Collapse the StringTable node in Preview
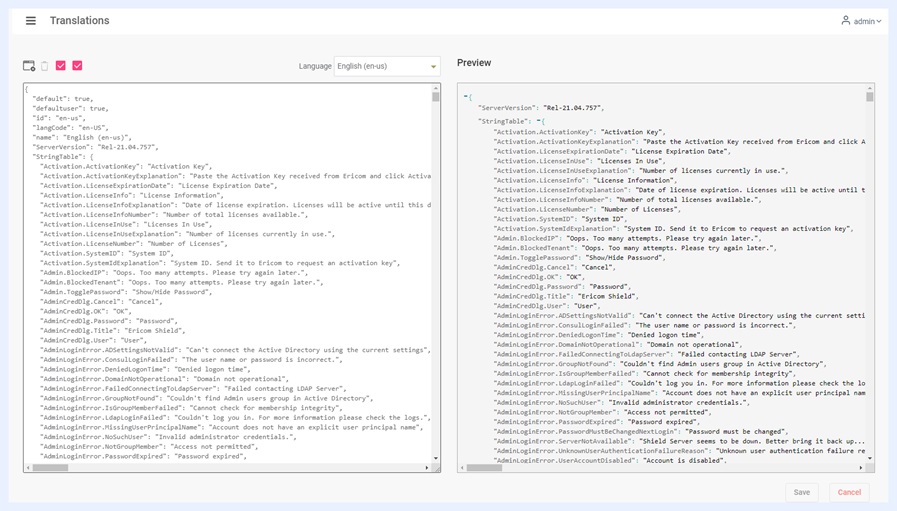Screen dimensions: 897x511 (x=538, y=121)
